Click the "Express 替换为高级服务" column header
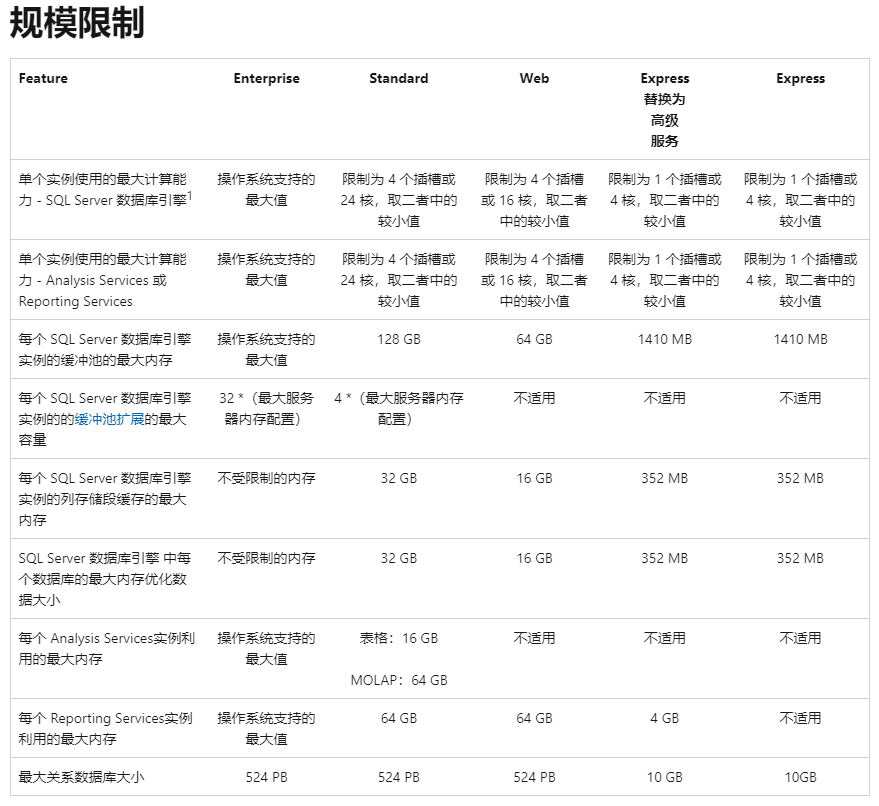Viewport: 879px width, 806px height. [665, 110]
